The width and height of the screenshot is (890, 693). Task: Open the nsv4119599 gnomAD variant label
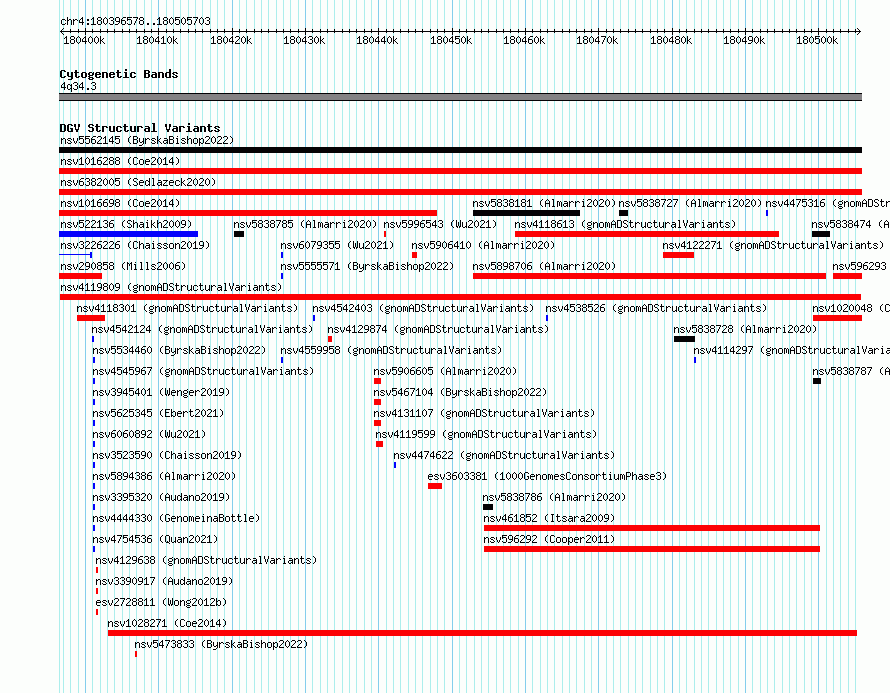(x=486, y=434)
